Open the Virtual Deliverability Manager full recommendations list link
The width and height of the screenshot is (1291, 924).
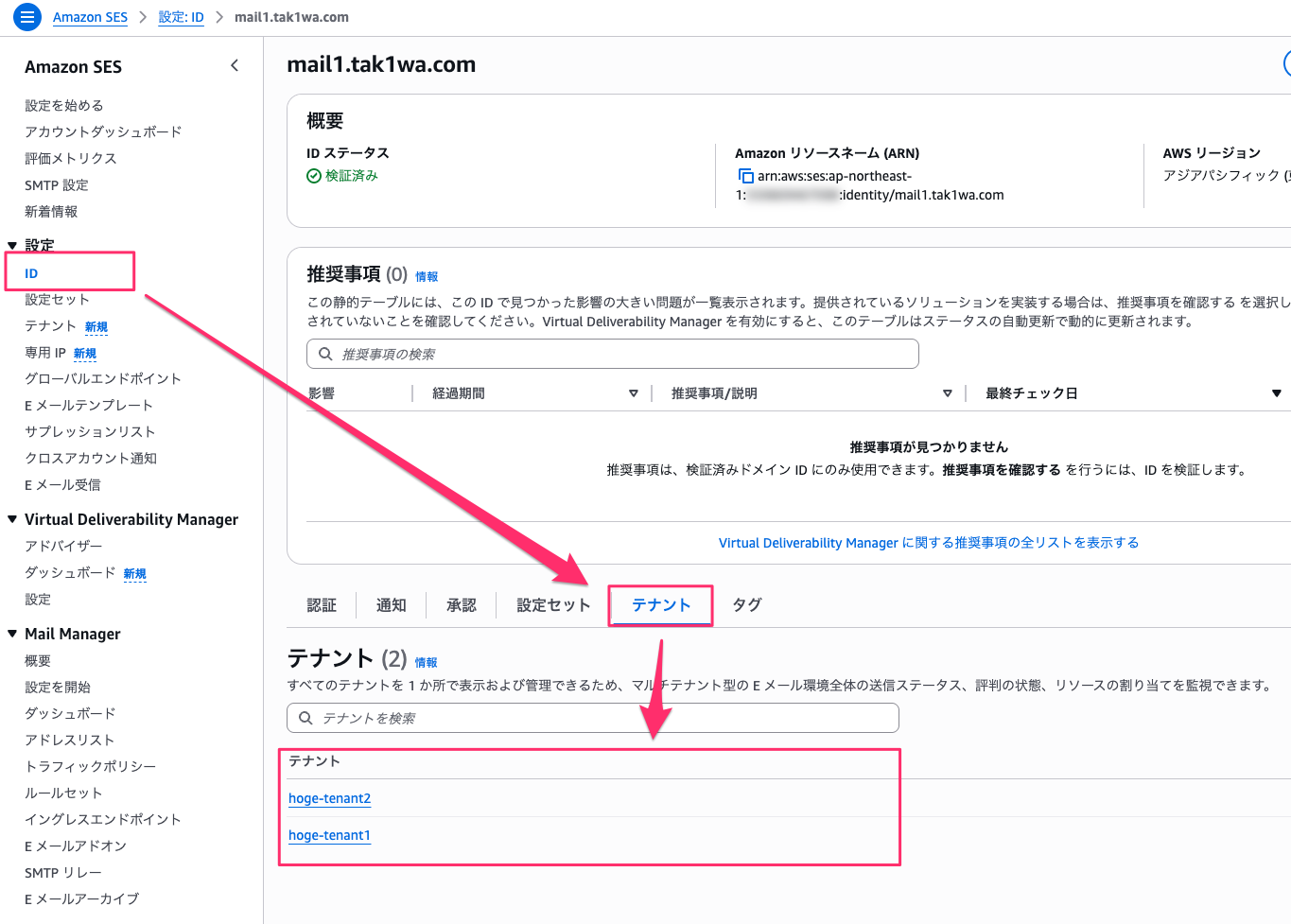[x=929, y=543]
